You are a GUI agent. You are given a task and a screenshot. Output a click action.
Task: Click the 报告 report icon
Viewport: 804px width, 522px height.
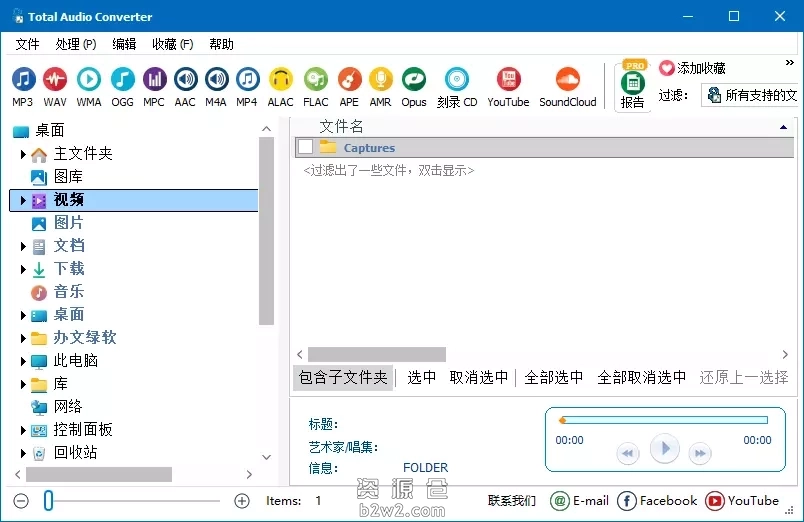(632, 88)
